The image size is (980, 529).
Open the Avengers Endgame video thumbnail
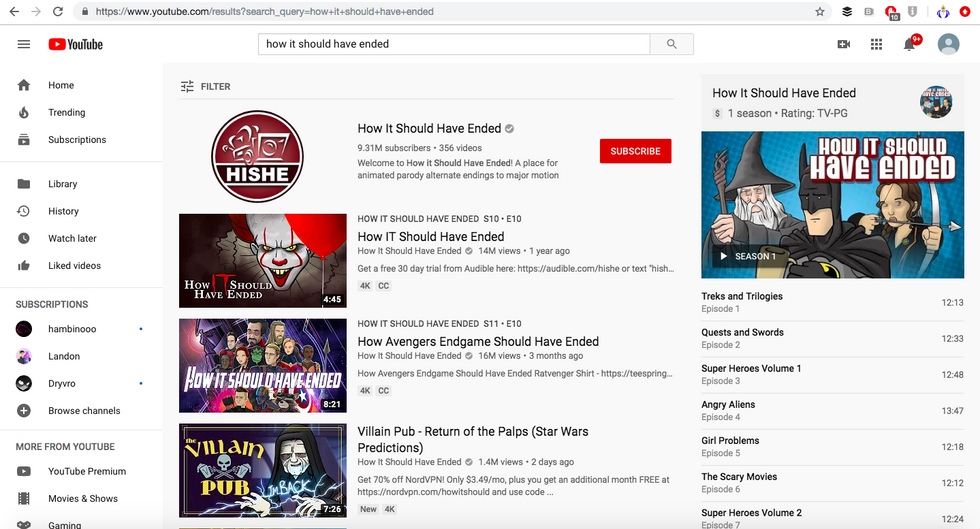click(262, 366)
